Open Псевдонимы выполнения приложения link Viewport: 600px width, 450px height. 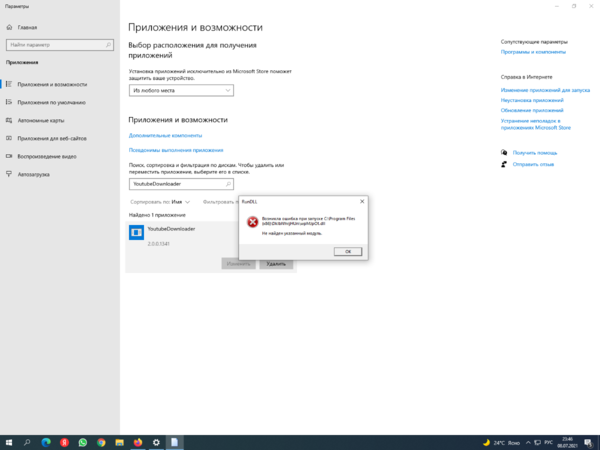(176, 150)
